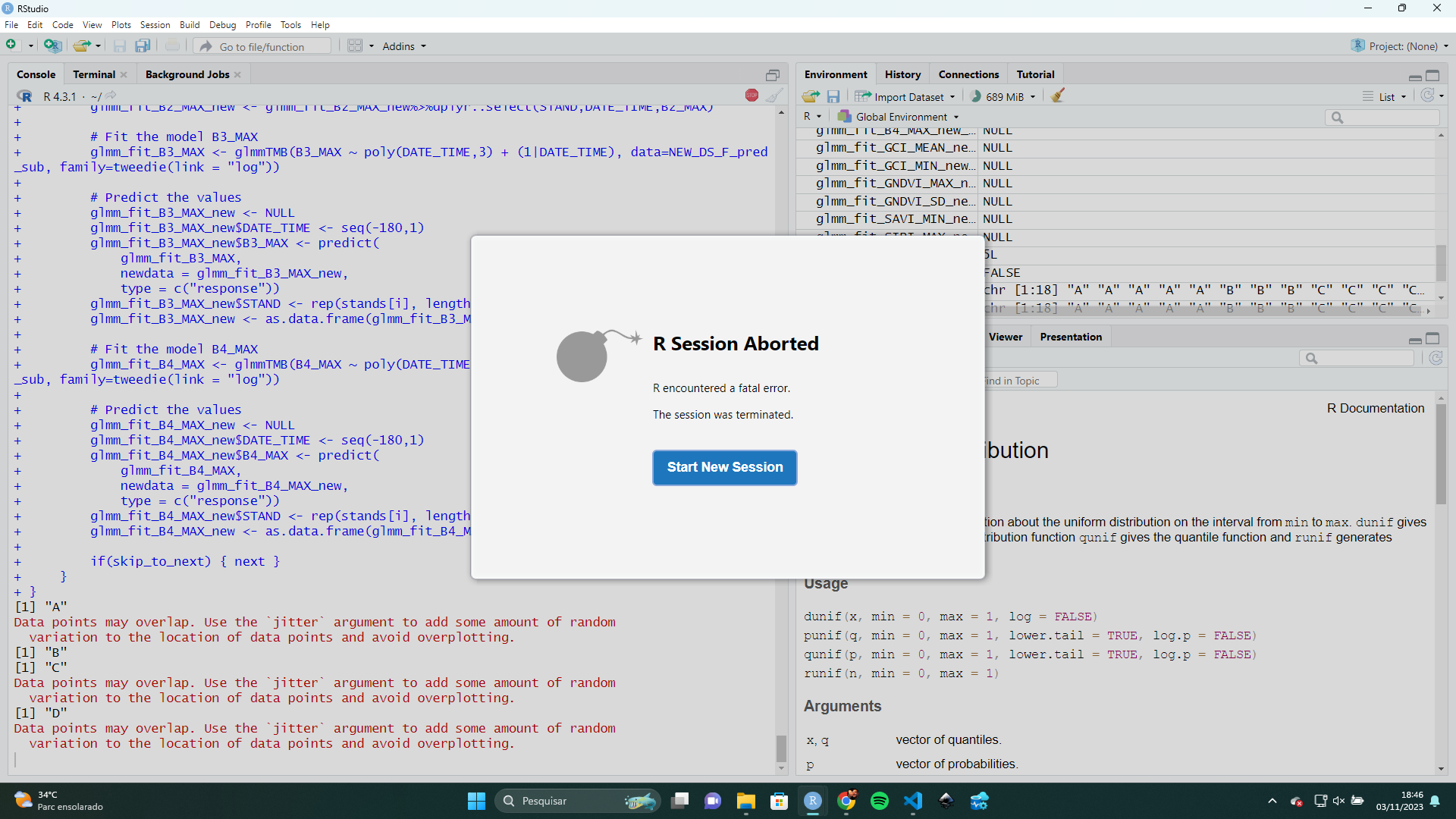
Task: Close the Terminal tab
Action: 124,74
